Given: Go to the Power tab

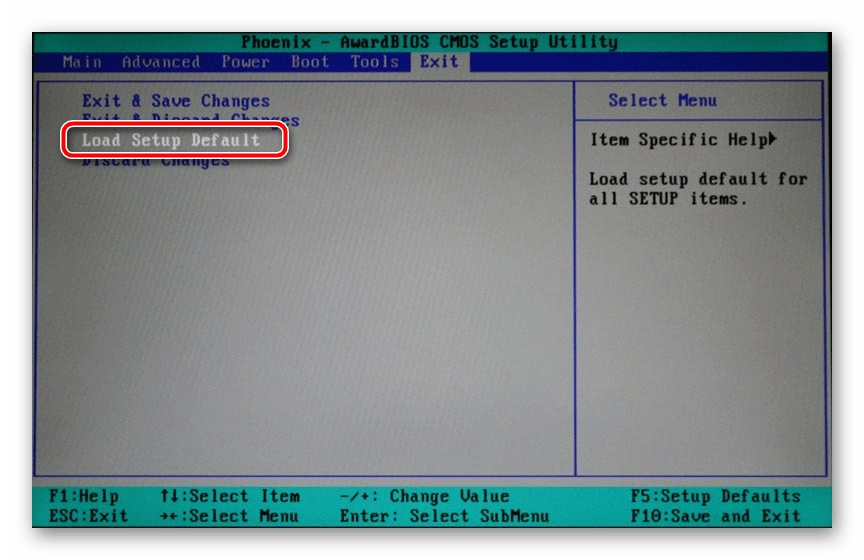Looking at the screenshot, I should [x=245, y=62].
